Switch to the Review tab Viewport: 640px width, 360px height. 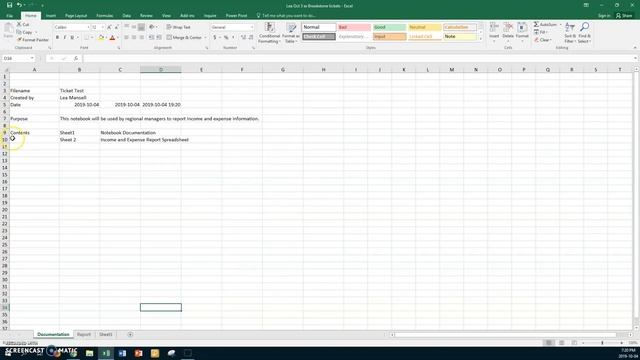tap(146, 16)
